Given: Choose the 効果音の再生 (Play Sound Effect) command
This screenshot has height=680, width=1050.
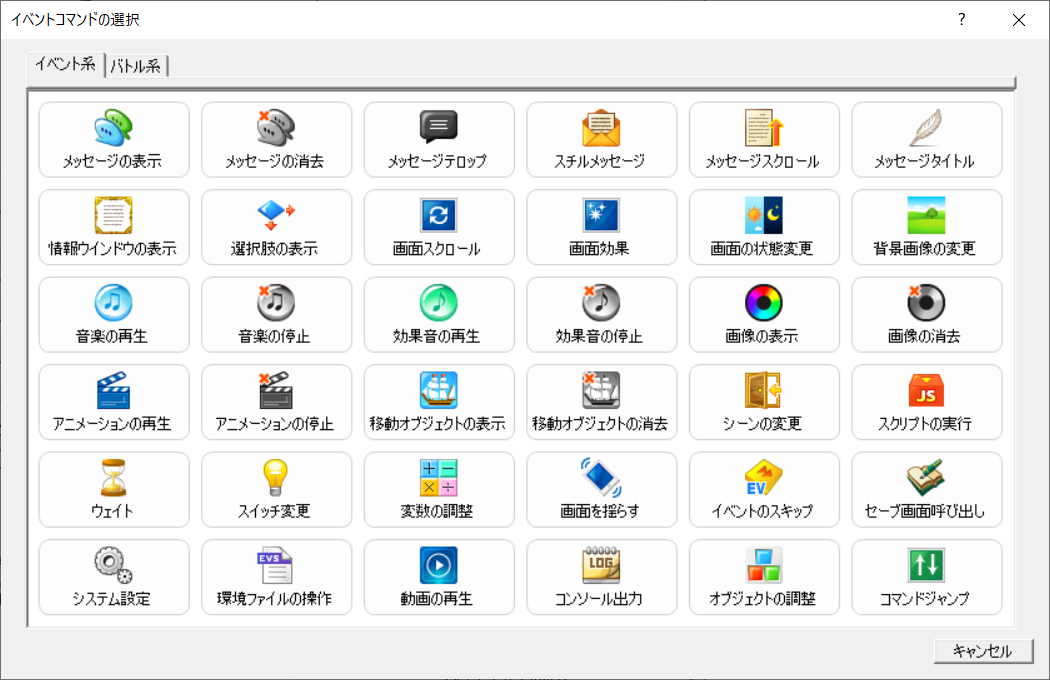Looking at the screenshot, I should (439, 314).
